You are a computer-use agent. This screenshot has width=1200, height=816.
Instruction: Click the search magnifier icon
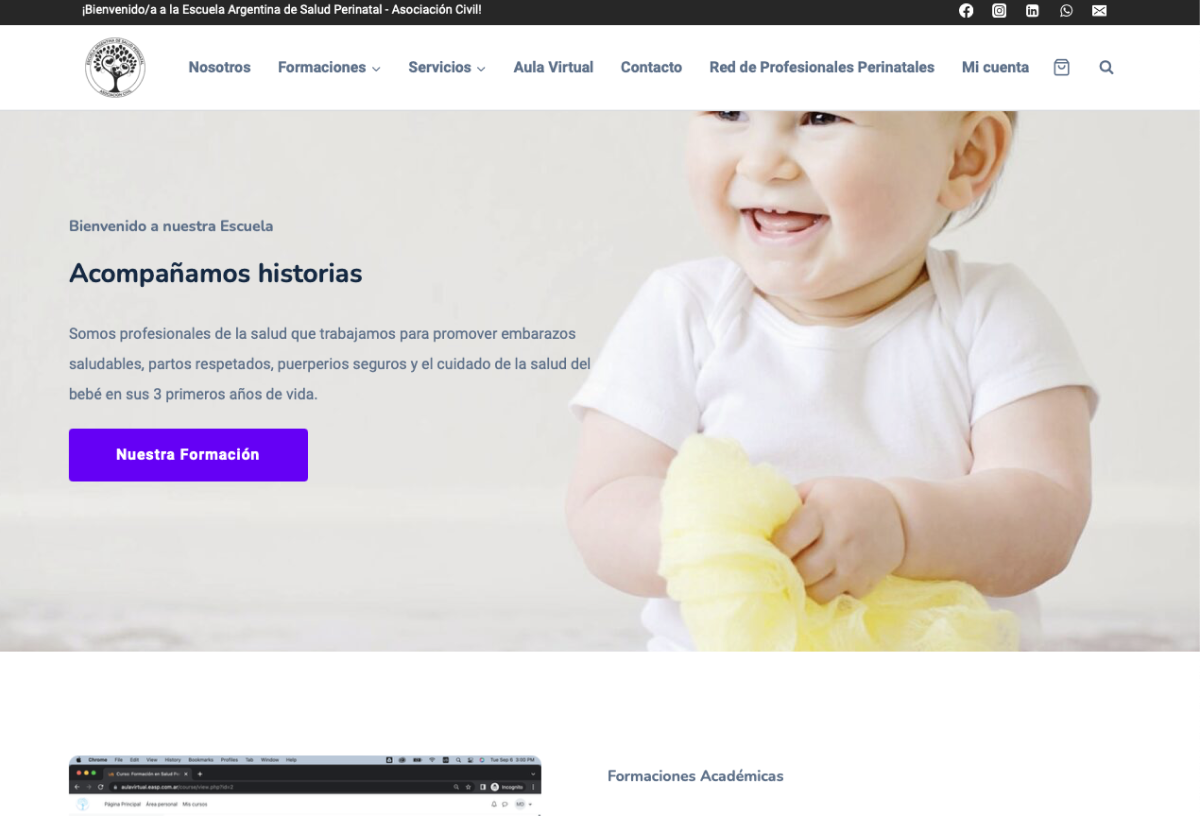(x=1106, y=67)
